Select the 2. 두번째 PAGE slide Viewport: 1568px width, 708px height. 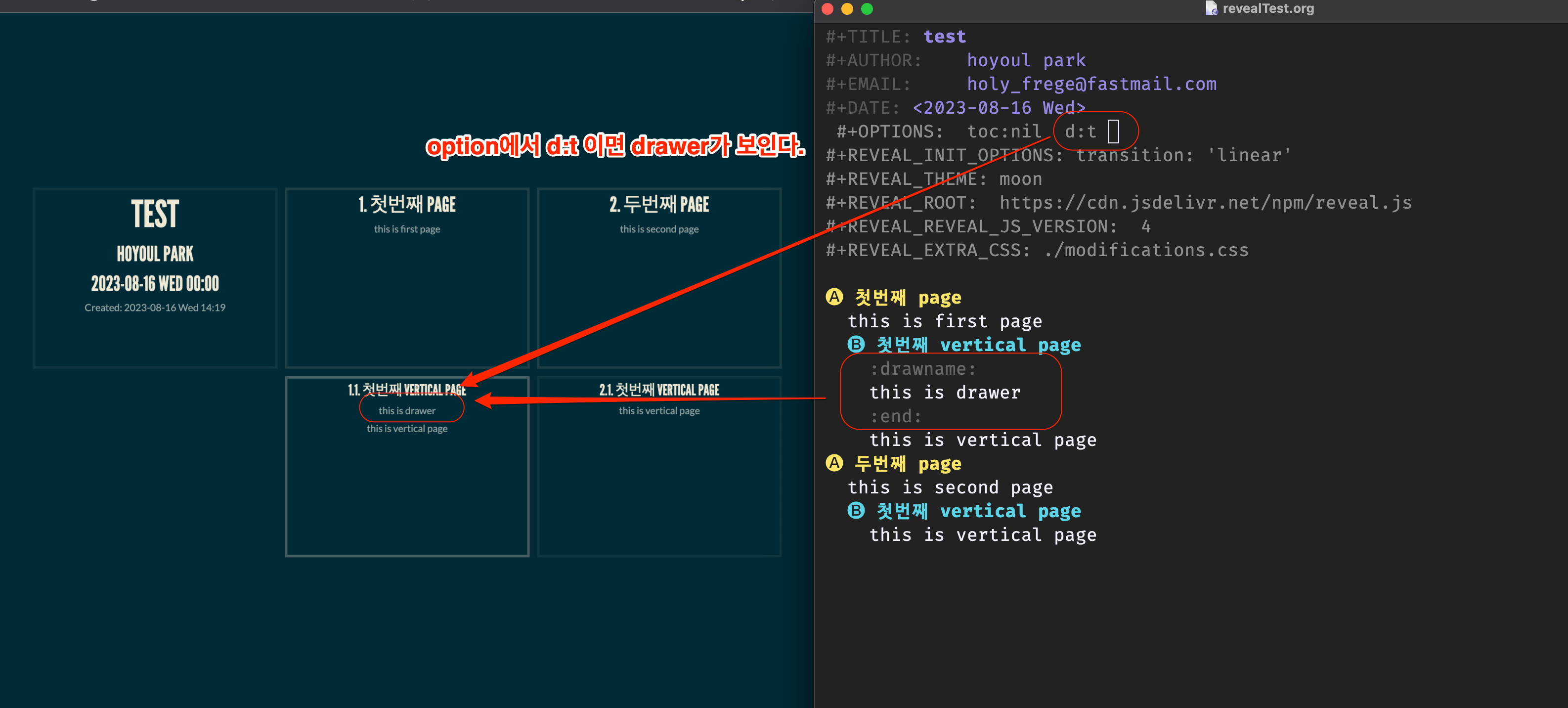click(658, 277)
